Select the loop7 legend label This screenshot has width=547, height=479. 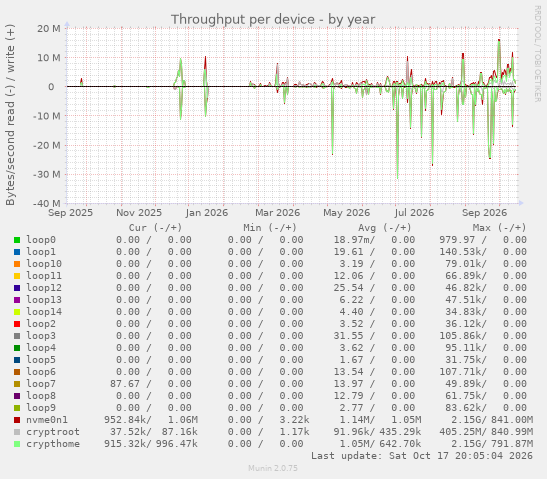(x=41, y=384)
